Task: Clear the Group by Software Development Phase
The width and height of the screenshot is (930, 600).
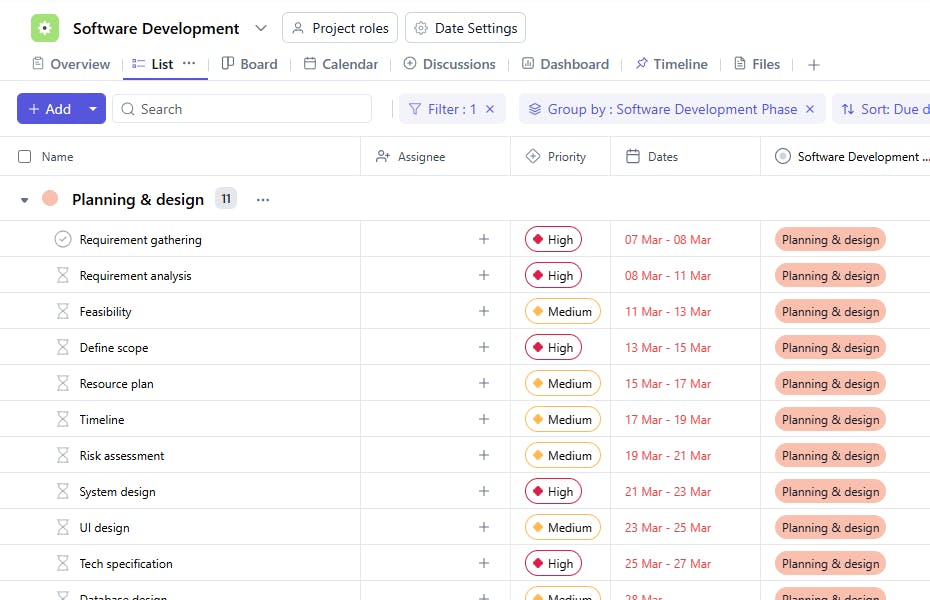Action: (810, 109)
